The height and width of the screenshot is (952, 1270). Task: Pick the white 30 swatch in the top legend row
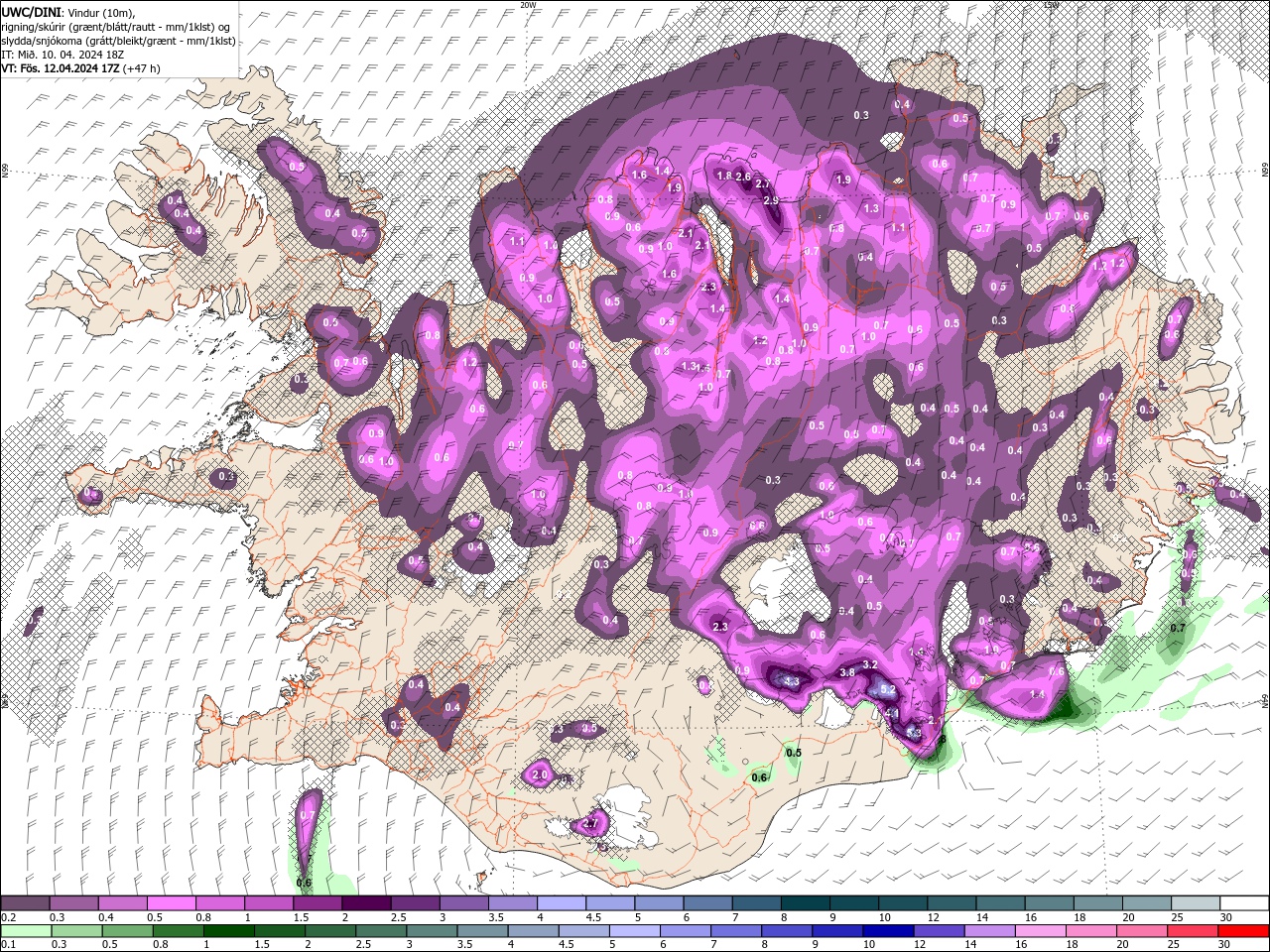(x=1244, y=902)
